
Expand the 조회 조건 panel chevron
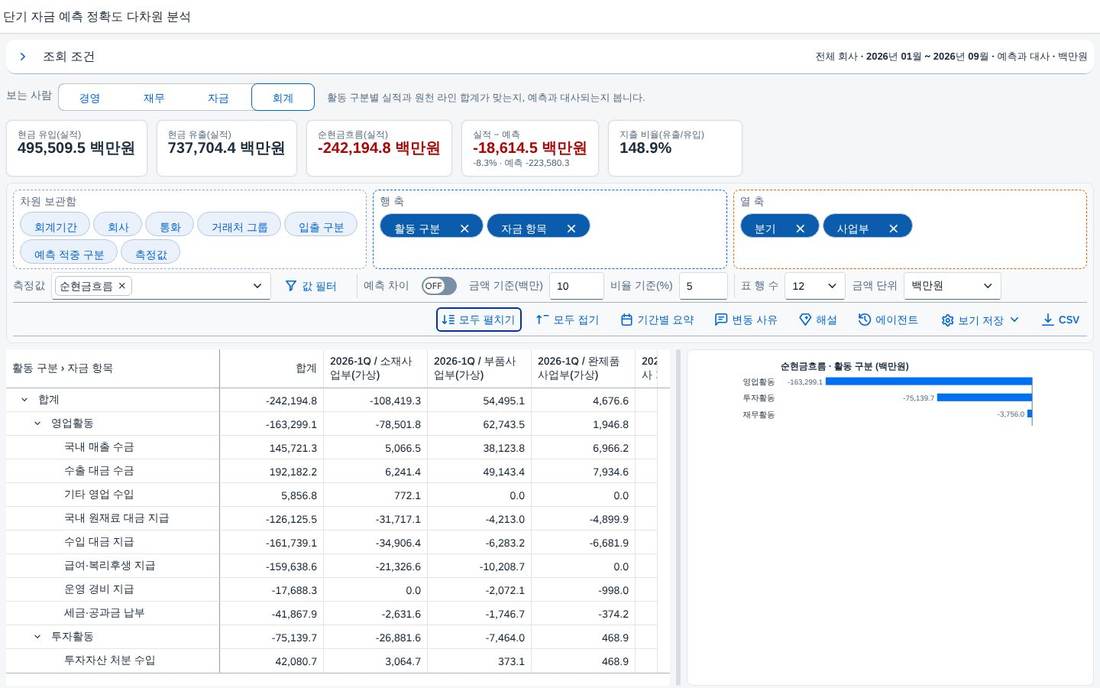(x=22, y=57)
